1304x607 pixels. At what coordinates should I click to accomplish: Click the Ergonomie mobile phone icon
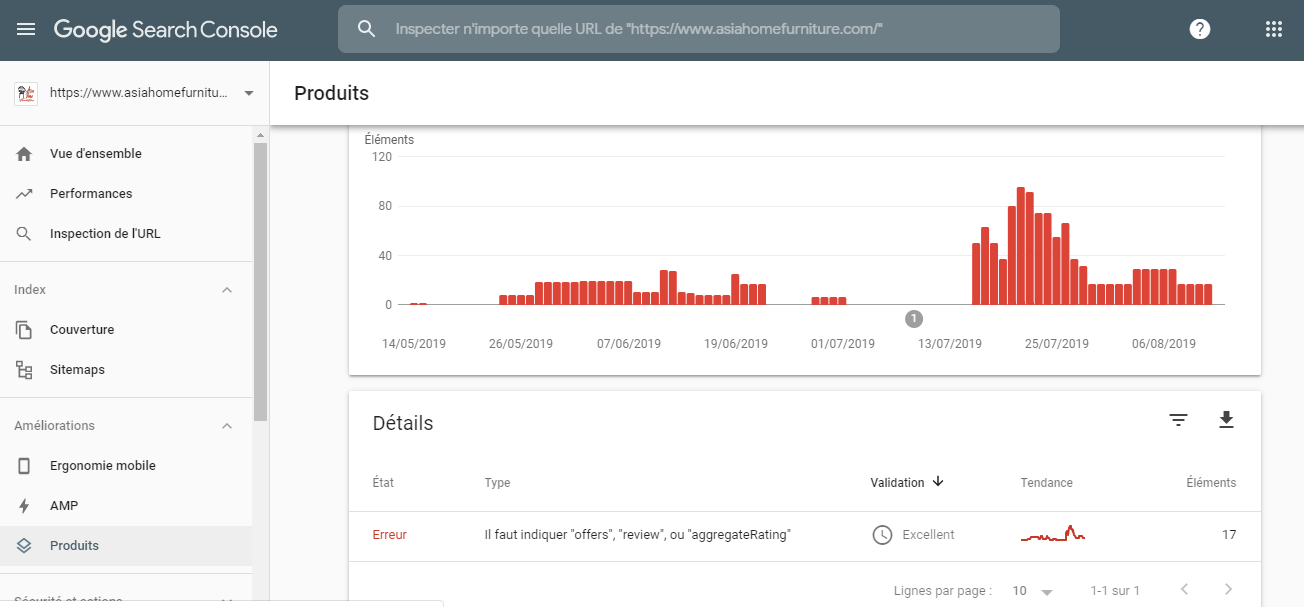point(25,466)
